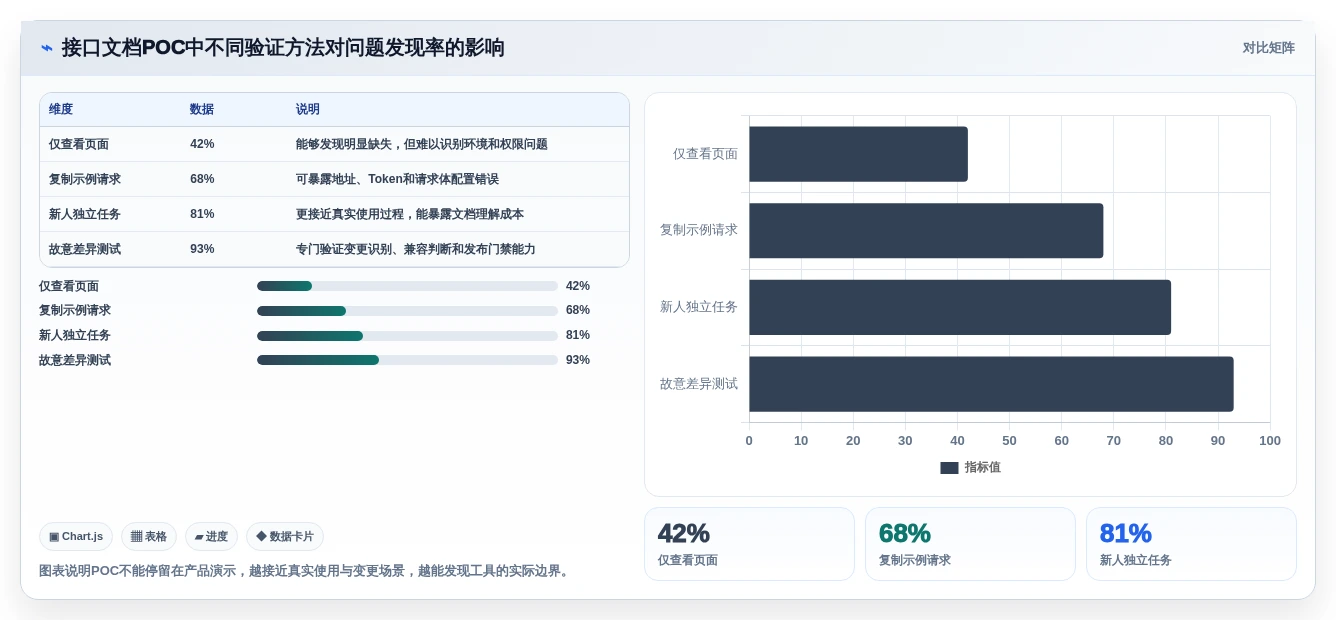Click the 故意差异测试 progress bar
Screen dimensions: 1336x620
coord(407,360)
